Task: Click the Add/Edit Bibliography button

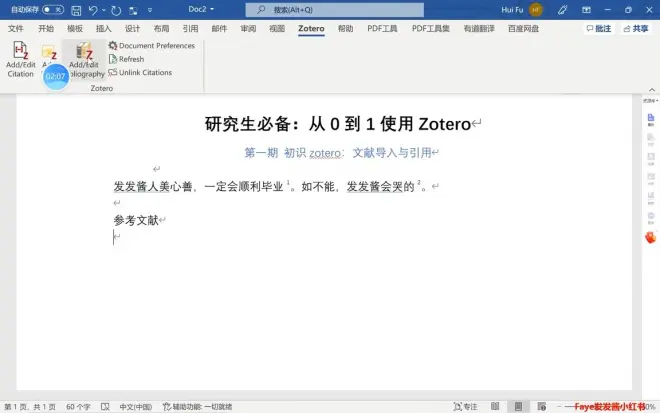Action: tap(85, 59)
